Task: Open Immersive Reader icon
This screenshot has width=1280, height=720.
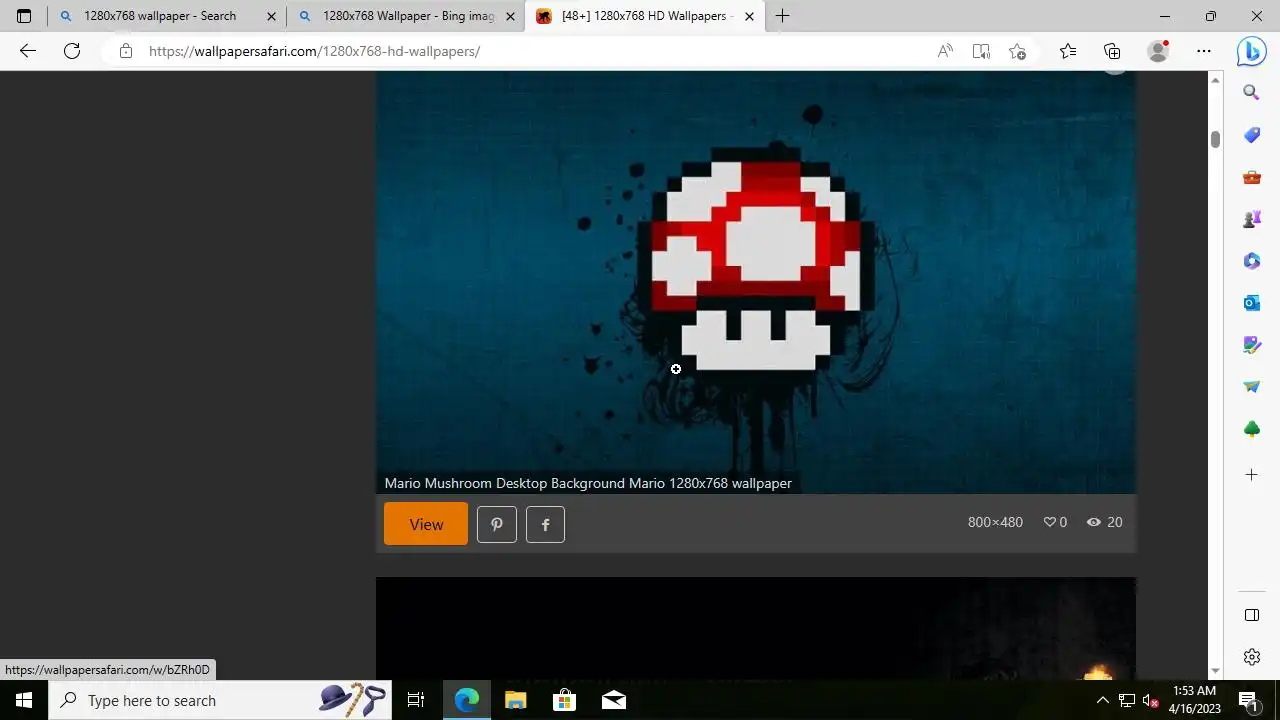Action: click(x=981, y=51)
